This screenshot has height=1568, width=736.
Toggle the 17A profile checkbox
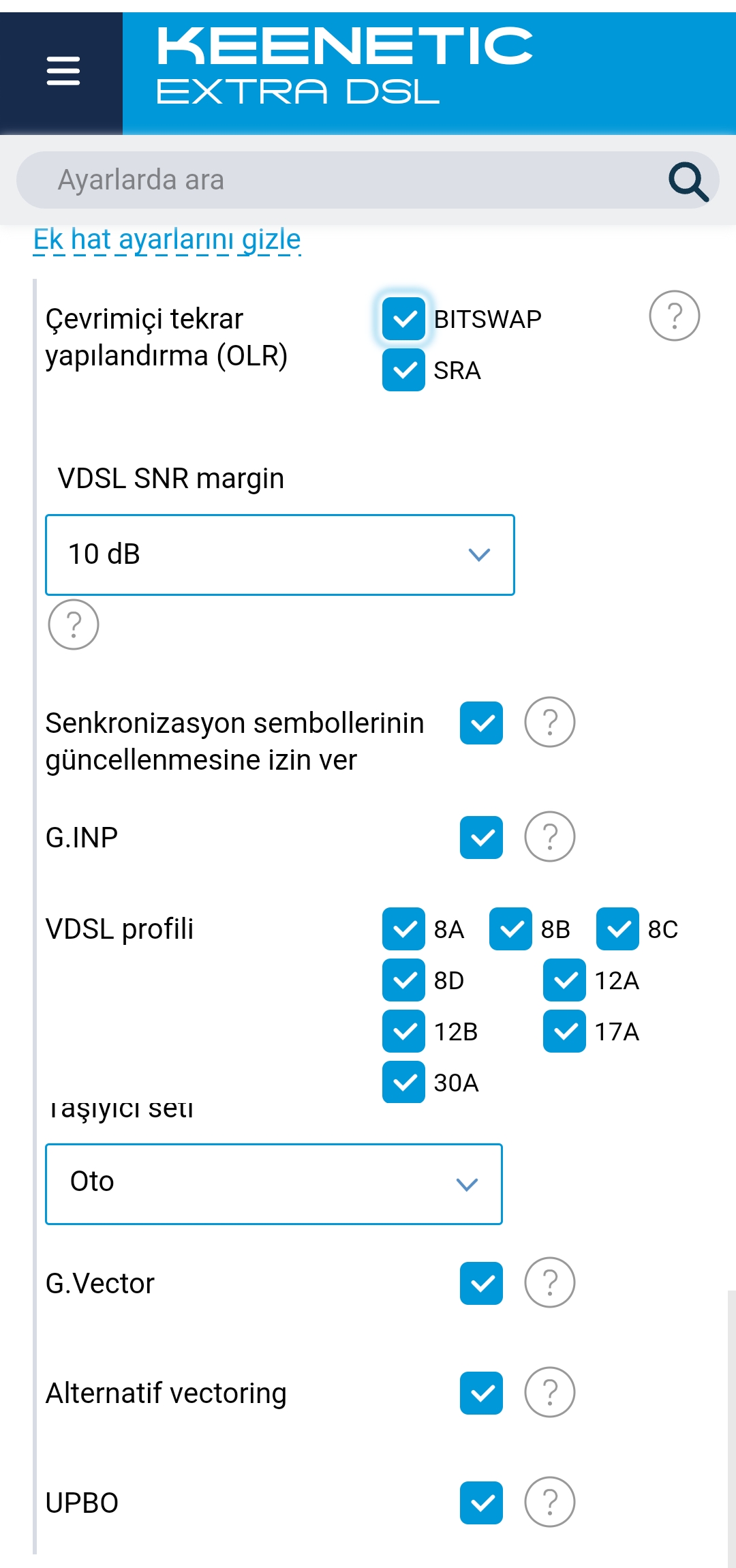pos(564,1031)
